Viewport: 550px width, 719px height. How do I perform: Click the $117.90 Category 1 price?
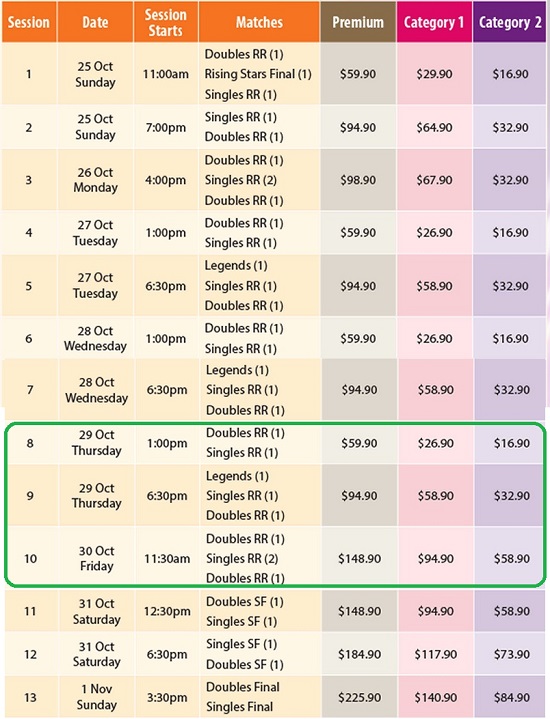coord(436,654)
